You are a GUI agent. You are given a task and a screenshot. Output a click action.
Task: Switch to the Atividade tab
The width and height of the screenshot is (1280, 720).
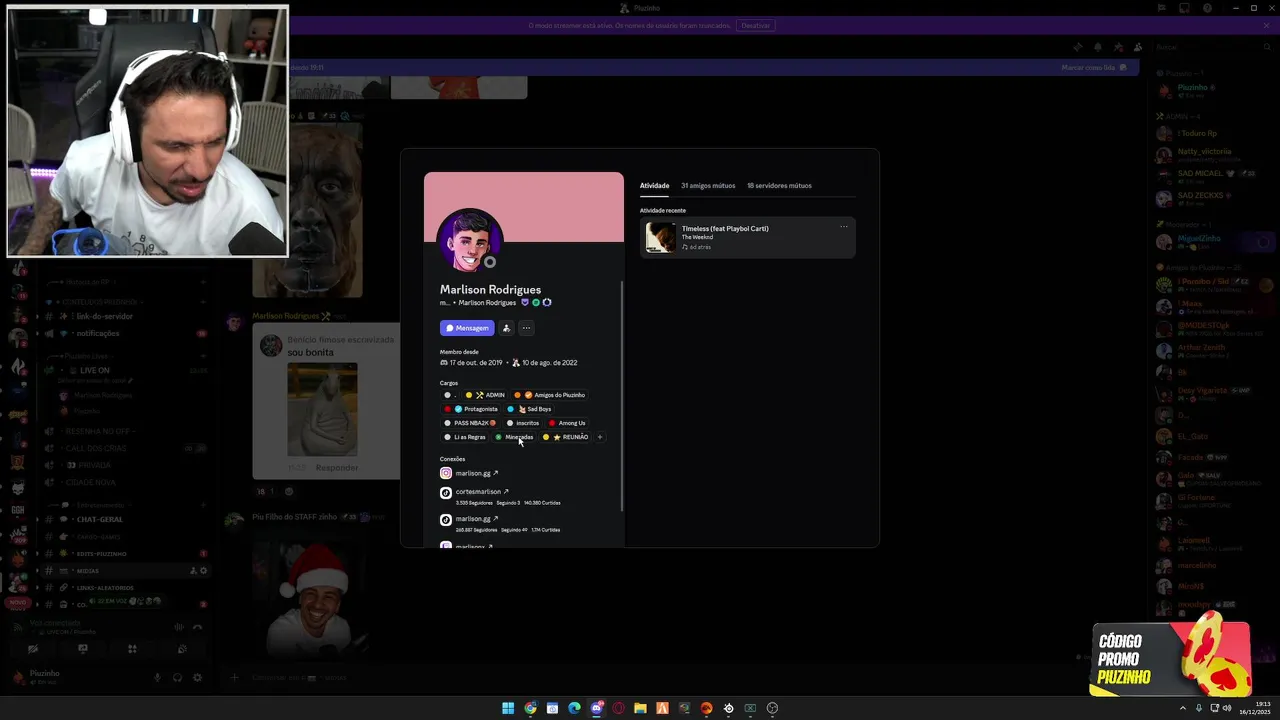tap(654, 186)
